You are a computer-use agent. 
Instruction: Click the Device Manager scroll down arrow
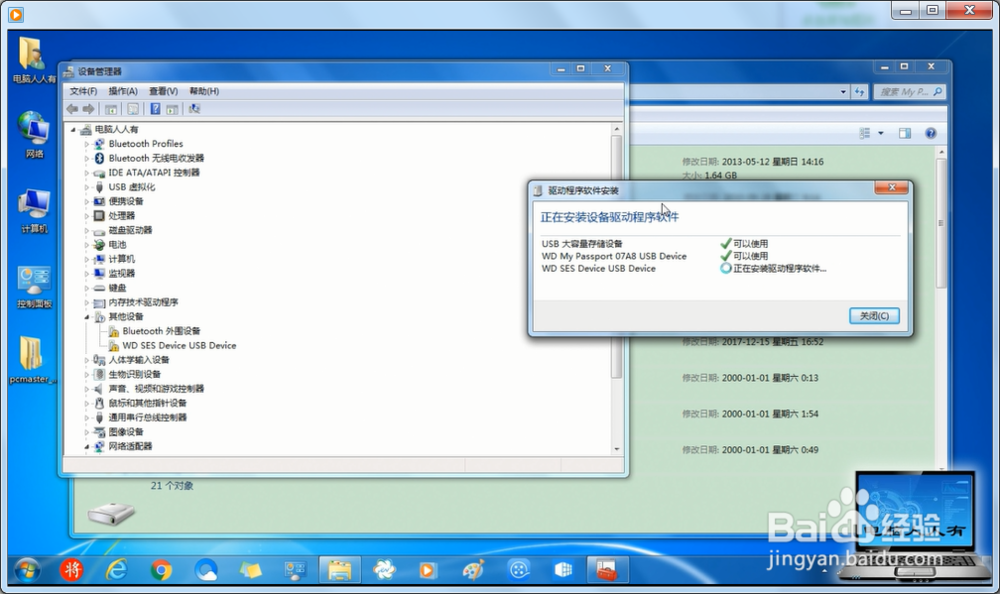pos(617,449)
